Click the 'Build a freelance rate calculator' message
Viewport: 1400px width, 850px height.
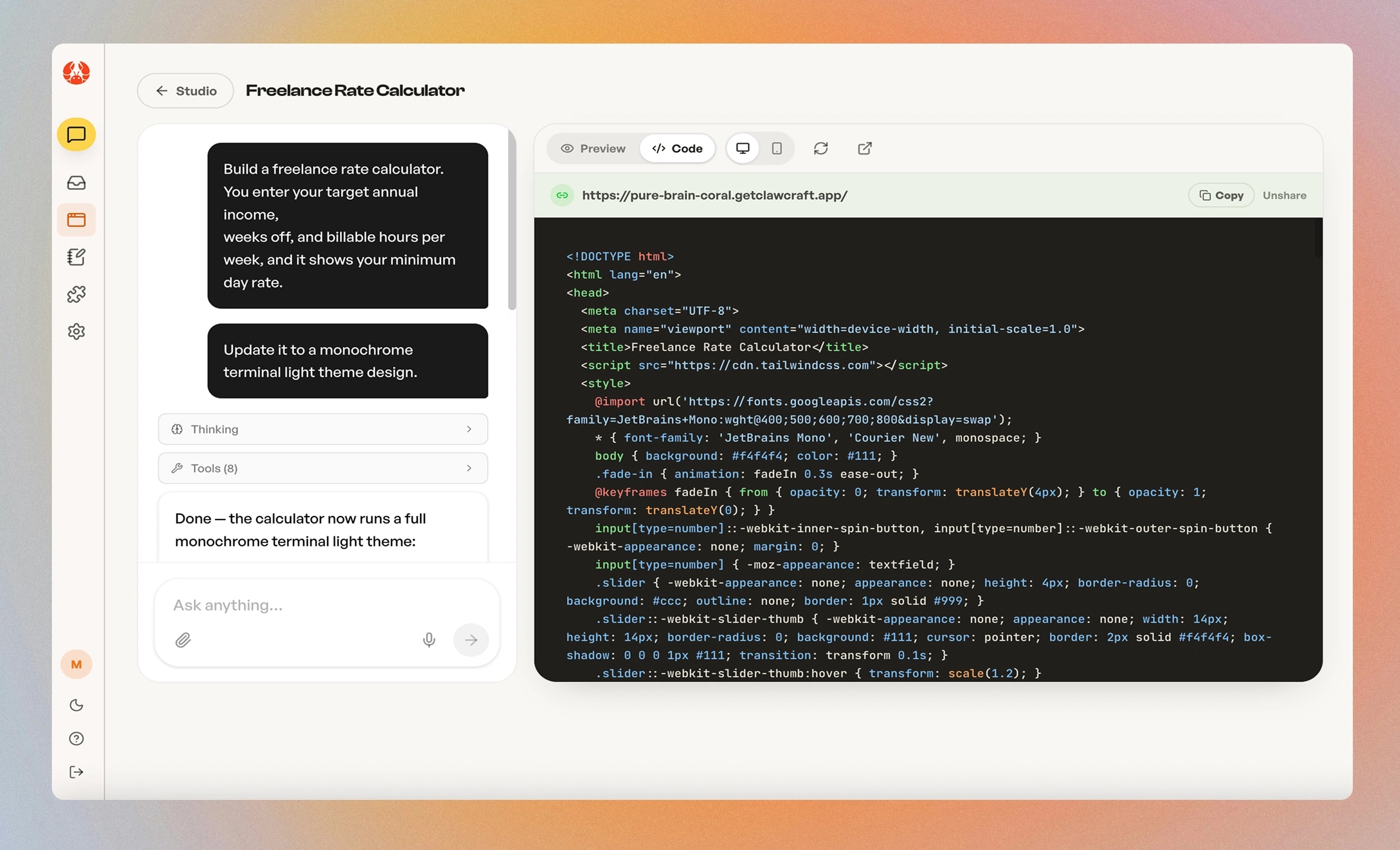click(x=348, y=225)
